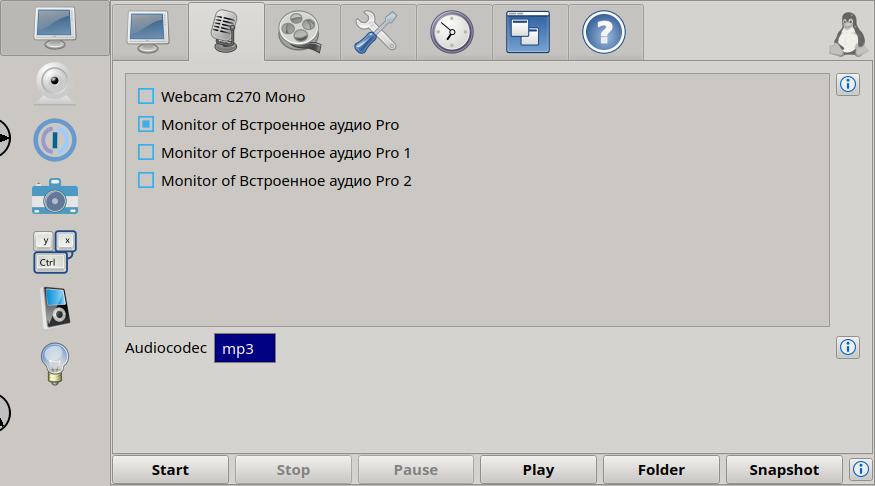
Task: Switch to the screen monitor tab
Action: pyautogui.click(x=149, y=32)
